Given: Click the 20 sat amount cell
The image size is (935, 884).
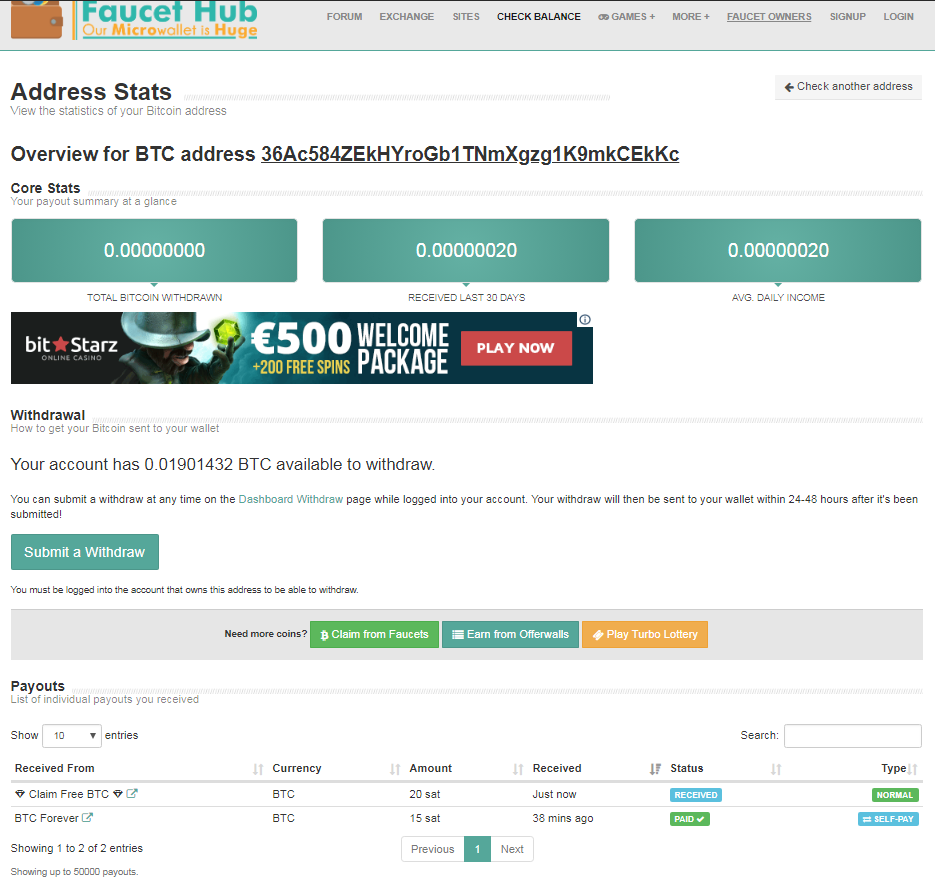Looking at the screenshot, I should pyautogui.click(x=425, y=794).
